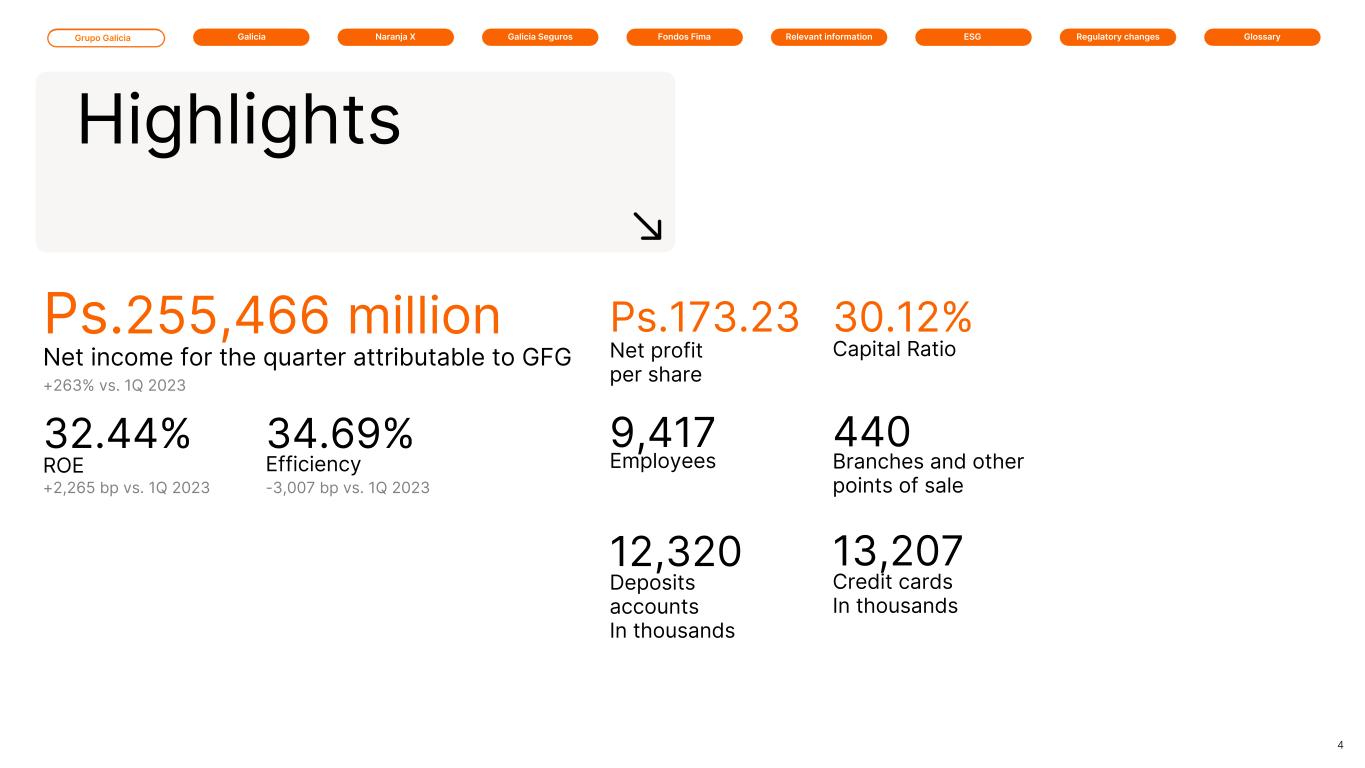Click the Highlights heading
This screenshot has width=1365, height=768.
(239, 121)
